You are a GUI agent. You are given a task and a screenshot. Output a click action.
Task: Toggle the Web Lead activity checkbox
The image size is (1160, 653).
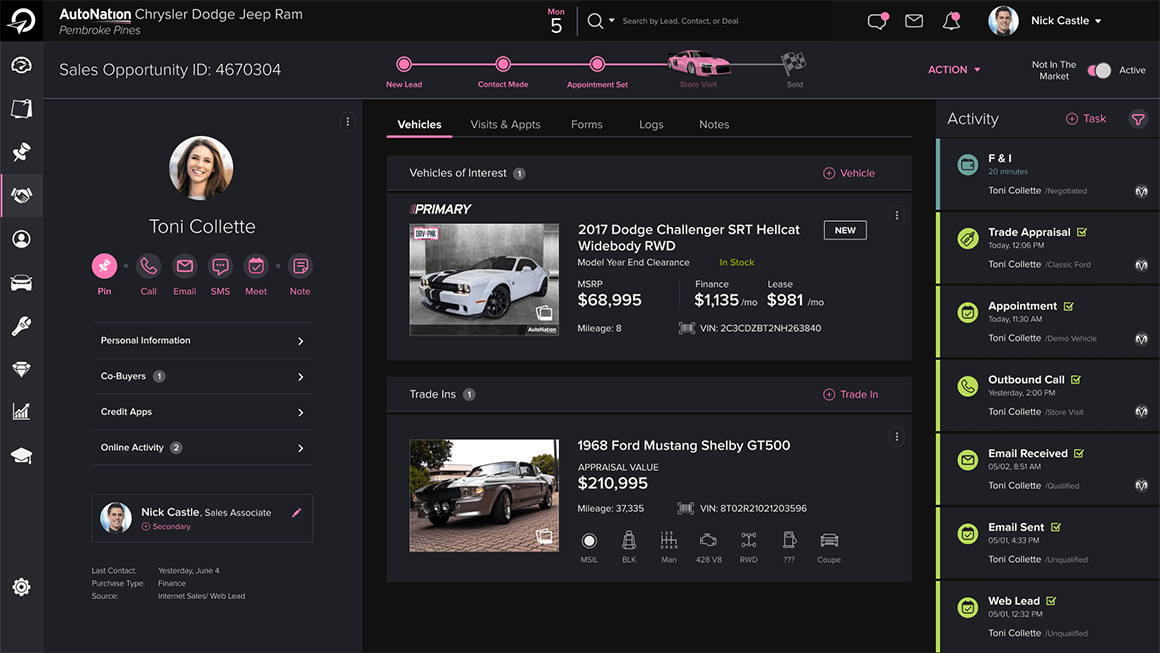tap(1051, 601)
